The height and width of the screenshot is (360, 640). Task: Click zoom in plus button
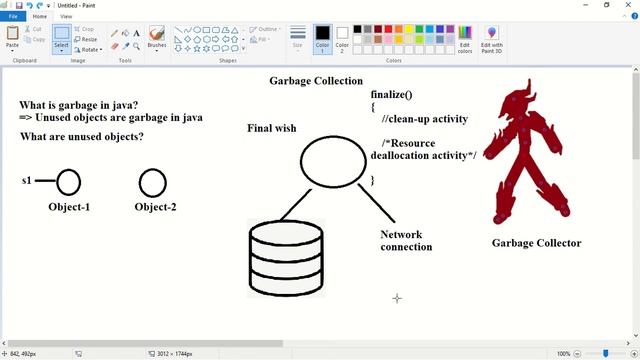coord(635,354)
